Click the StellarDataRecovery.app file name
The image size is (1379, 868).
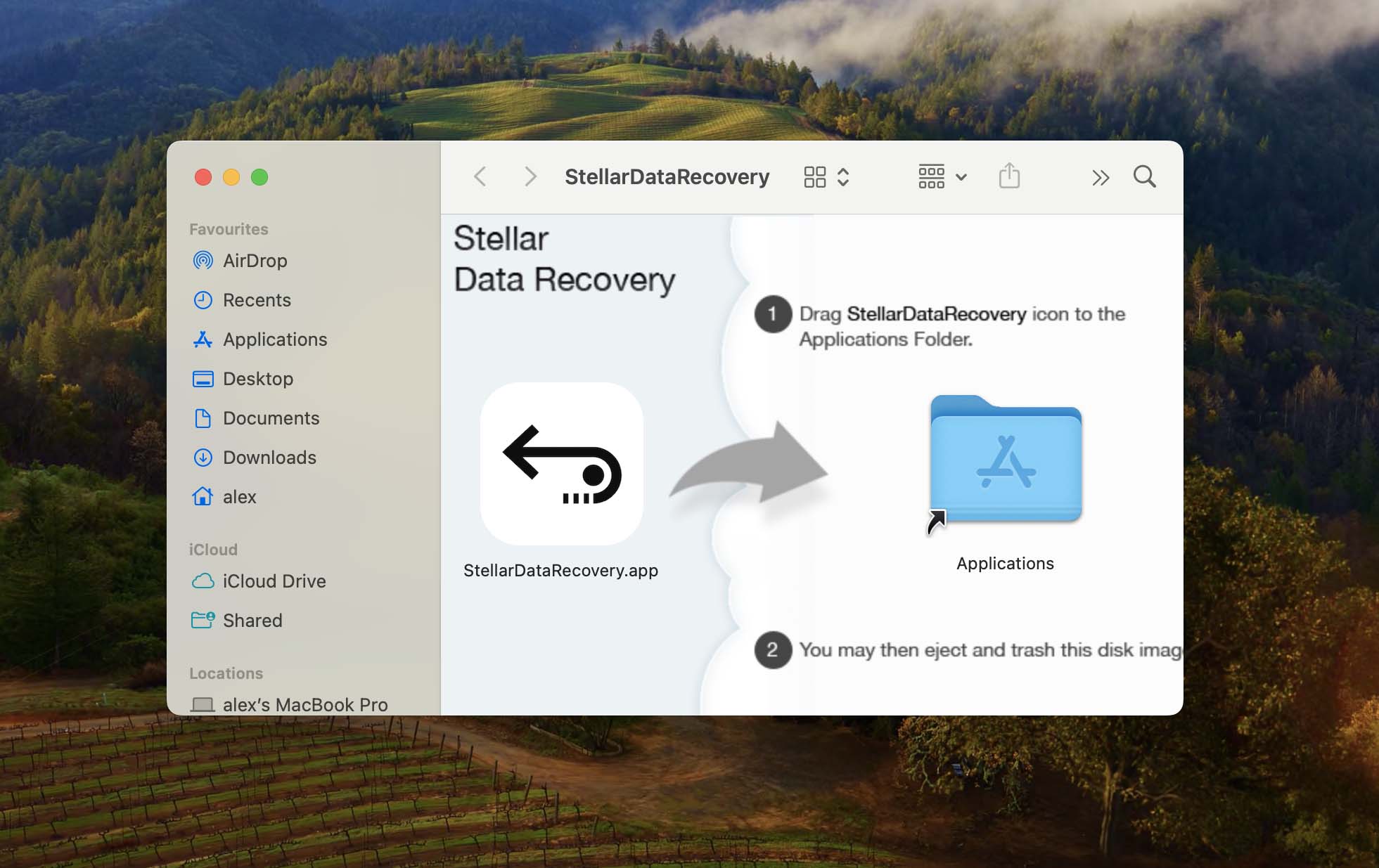click(561, 570)
